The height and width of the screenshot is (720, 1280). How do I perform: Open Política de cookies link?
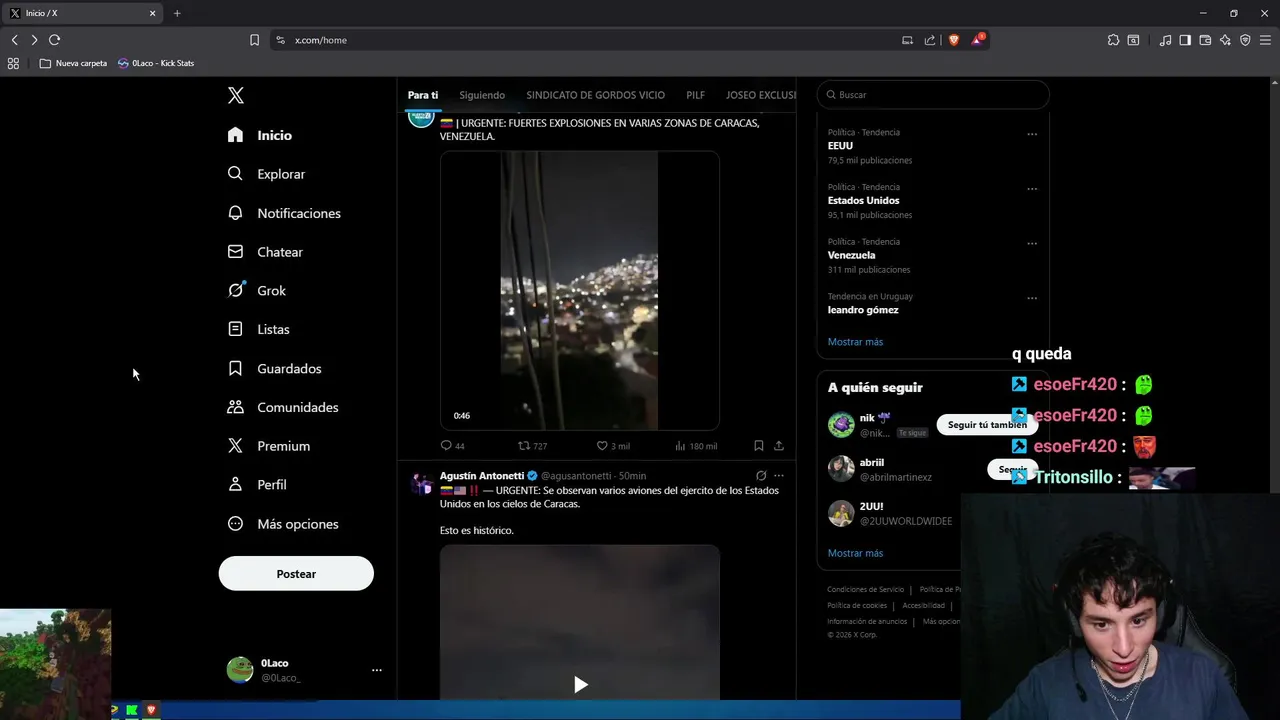[x=857, y=606]
